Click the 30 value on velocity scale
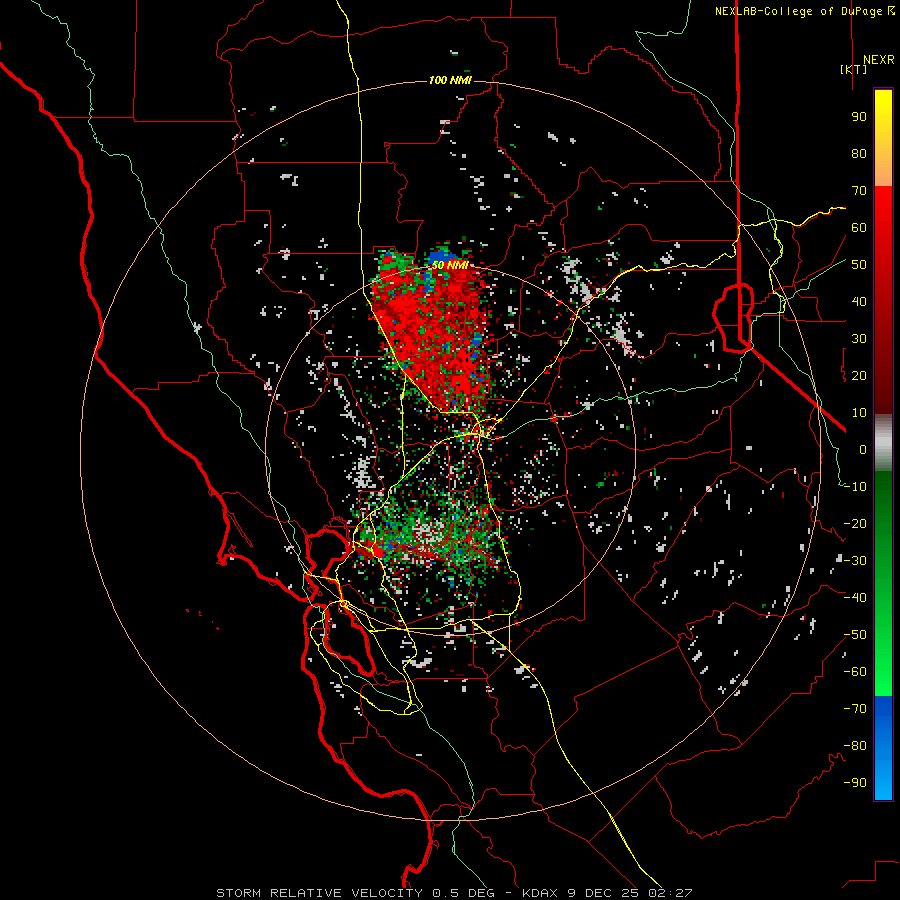The width and height of the screenshot is (900, 900). click(x=859, y=339)
